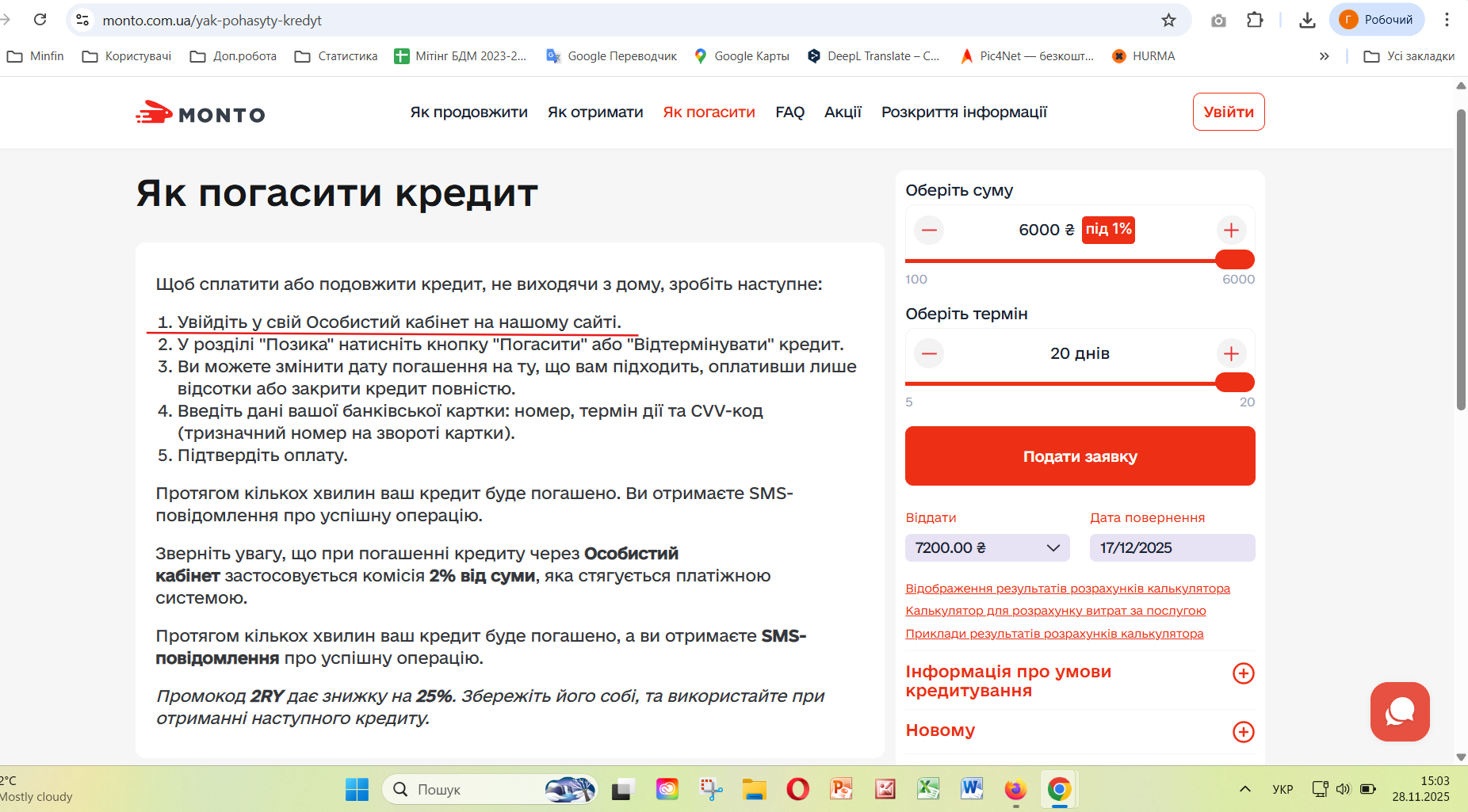The height and width of the screenshot is (812, 1468).
Task: Open Windows Start menu
Action: (x=357, y=789)
